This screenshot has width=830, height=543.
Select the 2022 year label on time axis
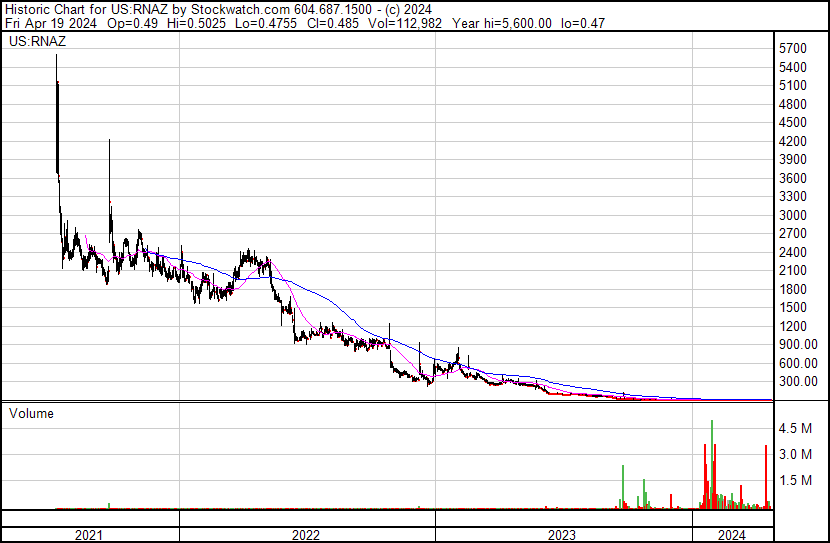(306, 536)
